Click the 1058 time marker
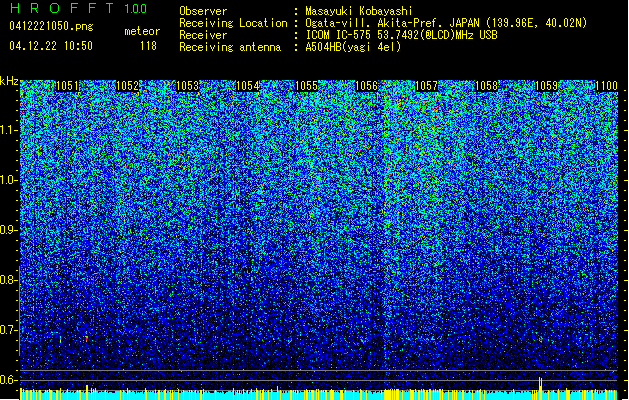 [x=486, y=86]
